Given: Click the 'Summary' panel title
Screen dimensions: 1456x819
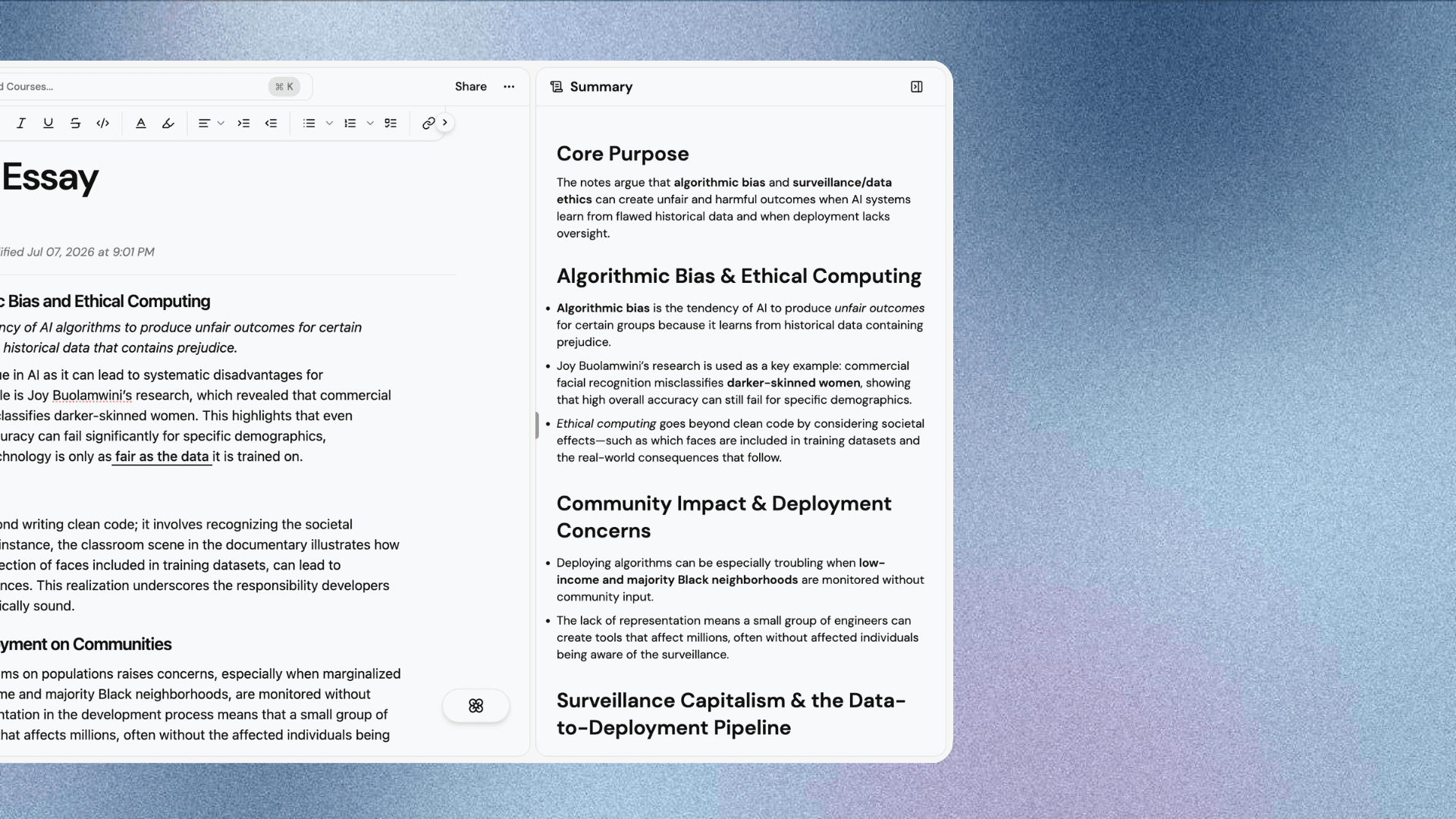Looking at the screenshot, I should (601, 86).
